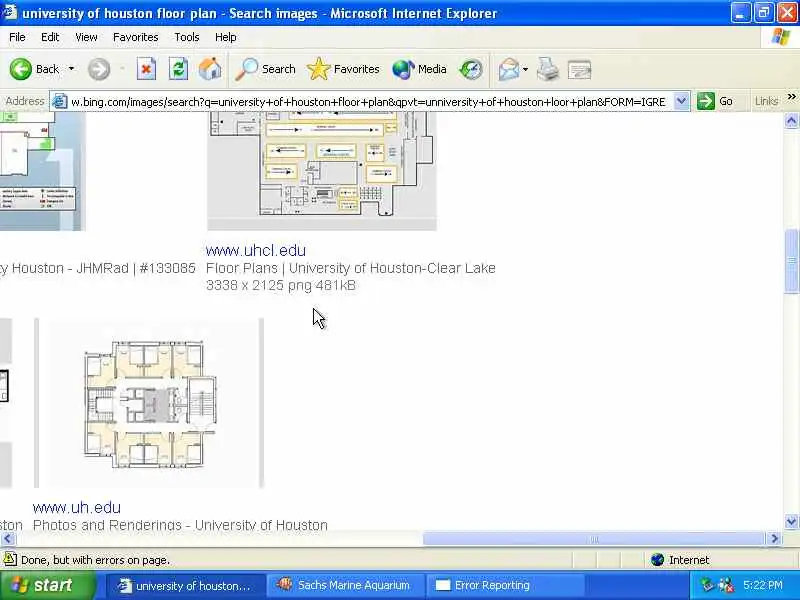Image resolution: width=800 pixels, height=600 pixels.
Task: Click the Back toolbar button
Action: (35, 69)
